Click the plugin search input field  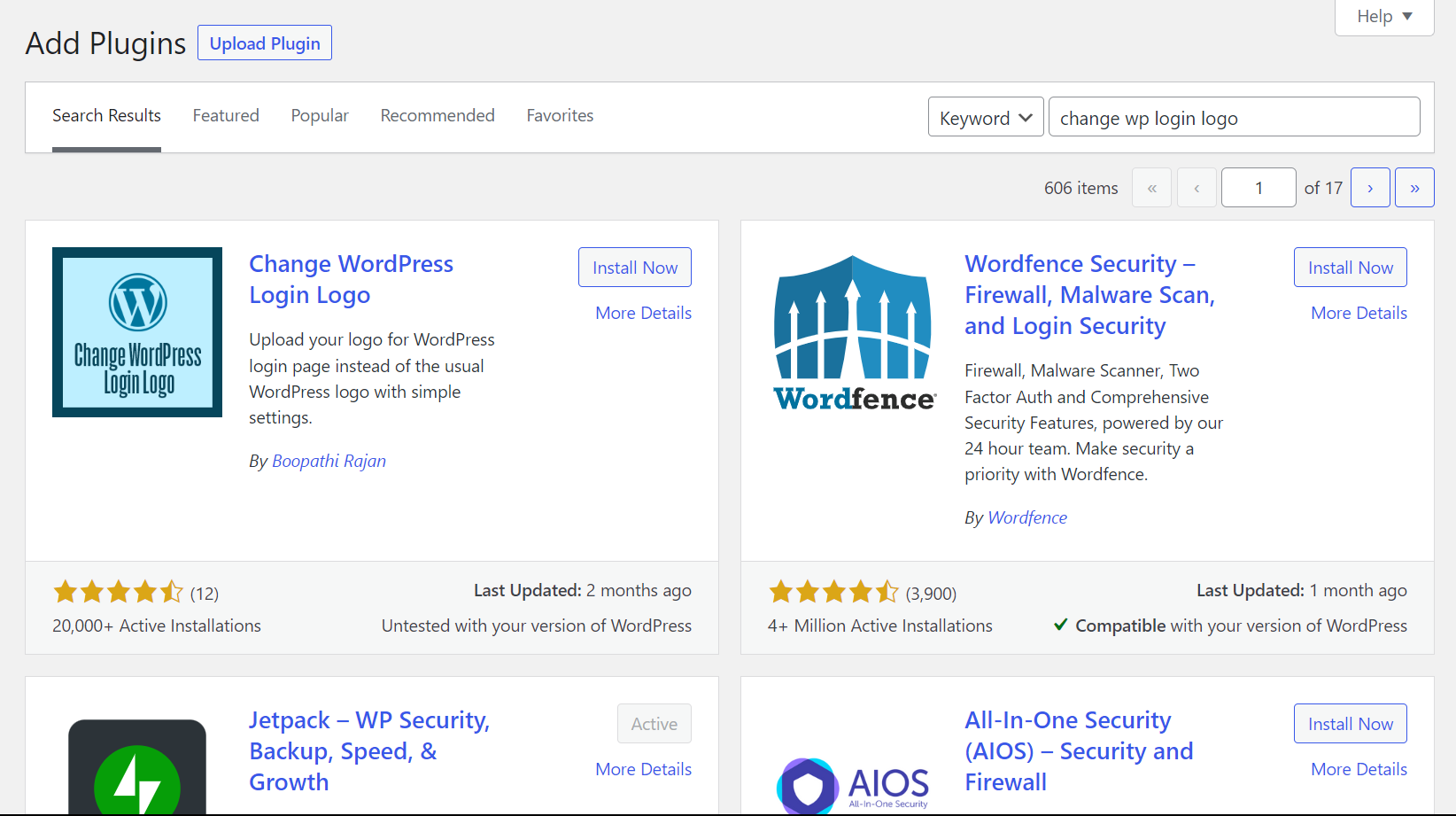click(x=1235, y=117)
